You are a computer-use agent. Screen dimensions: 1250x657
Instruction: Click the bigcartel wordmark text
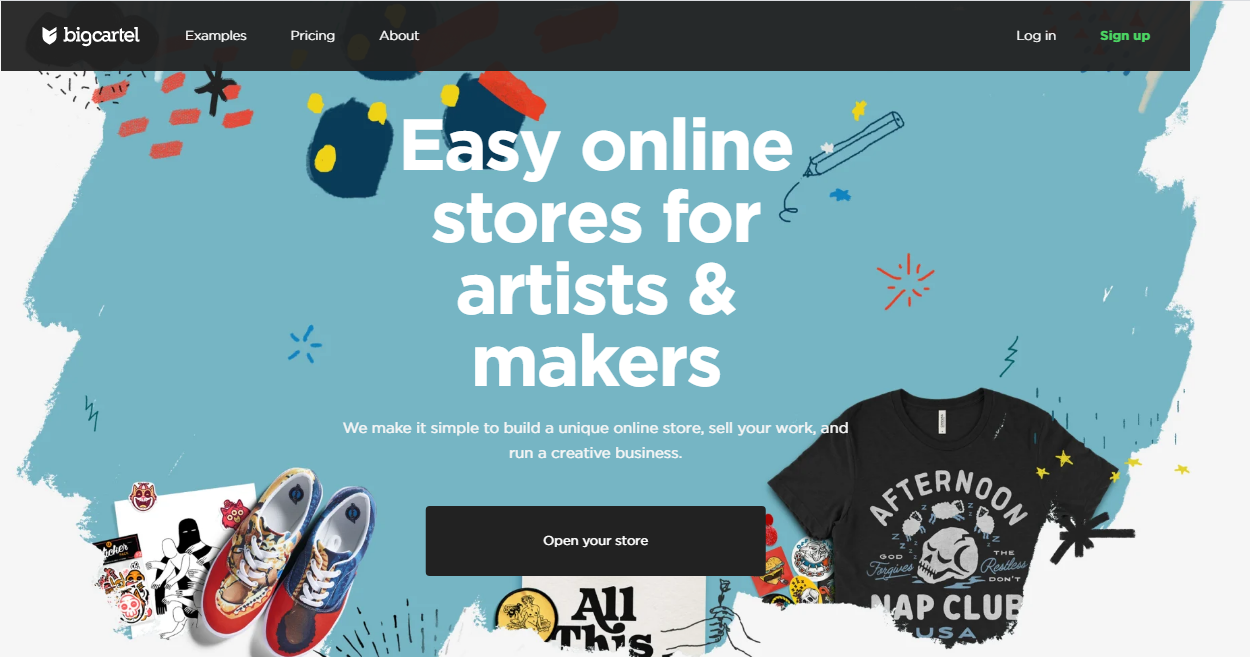(101, 36)
